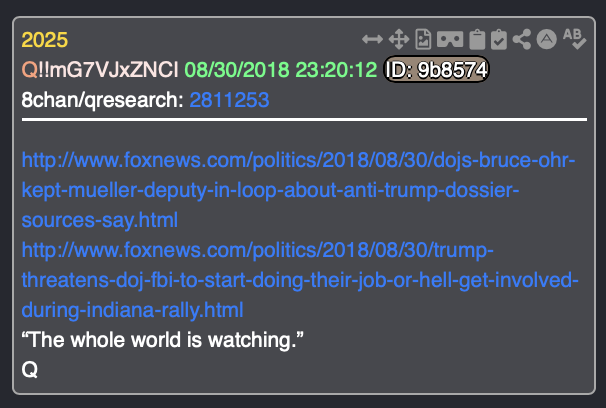The height and width of the screenshot is (408, 606).
Task: Click the Q signature at post bottom
Action: [x=30, y=370]
